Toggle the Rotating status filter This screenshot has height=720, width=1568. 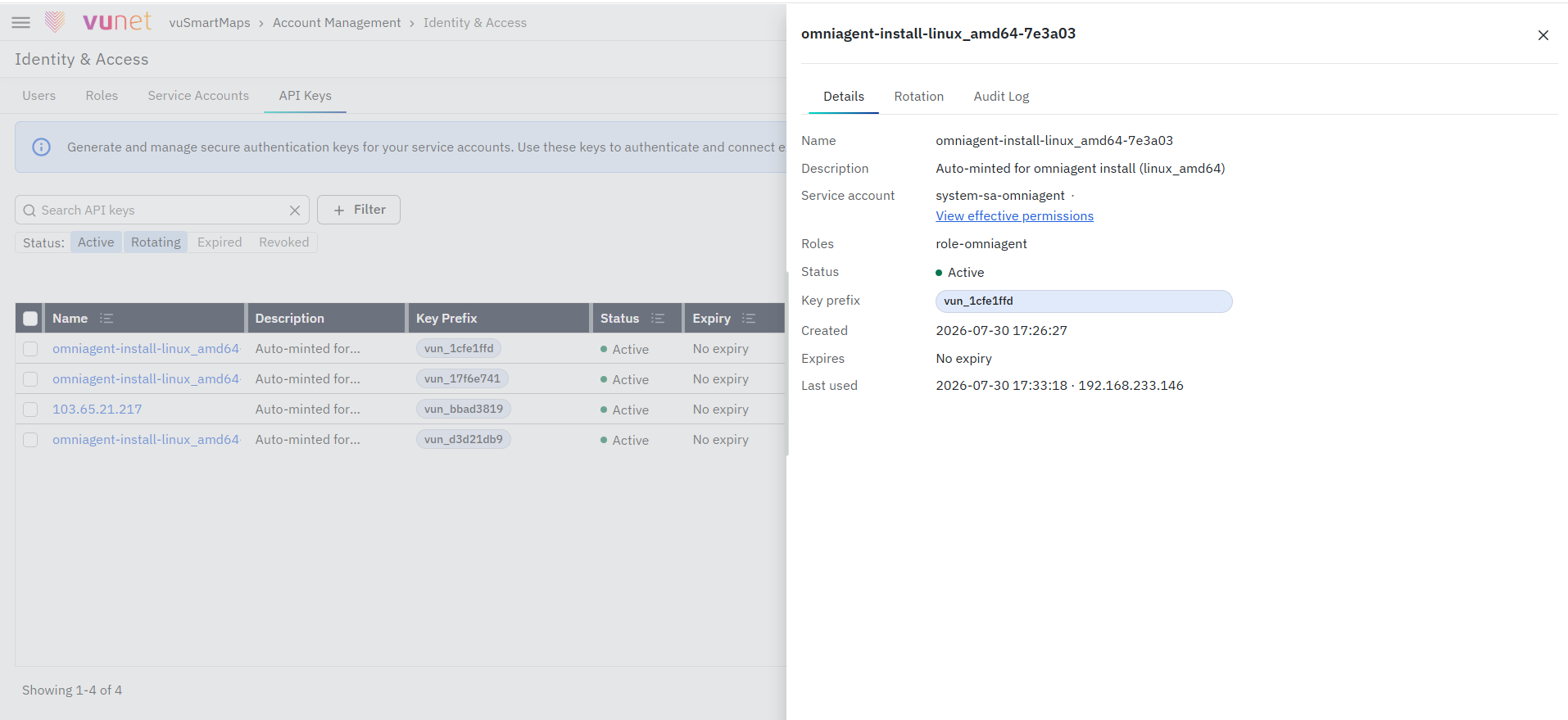(156, 242)
